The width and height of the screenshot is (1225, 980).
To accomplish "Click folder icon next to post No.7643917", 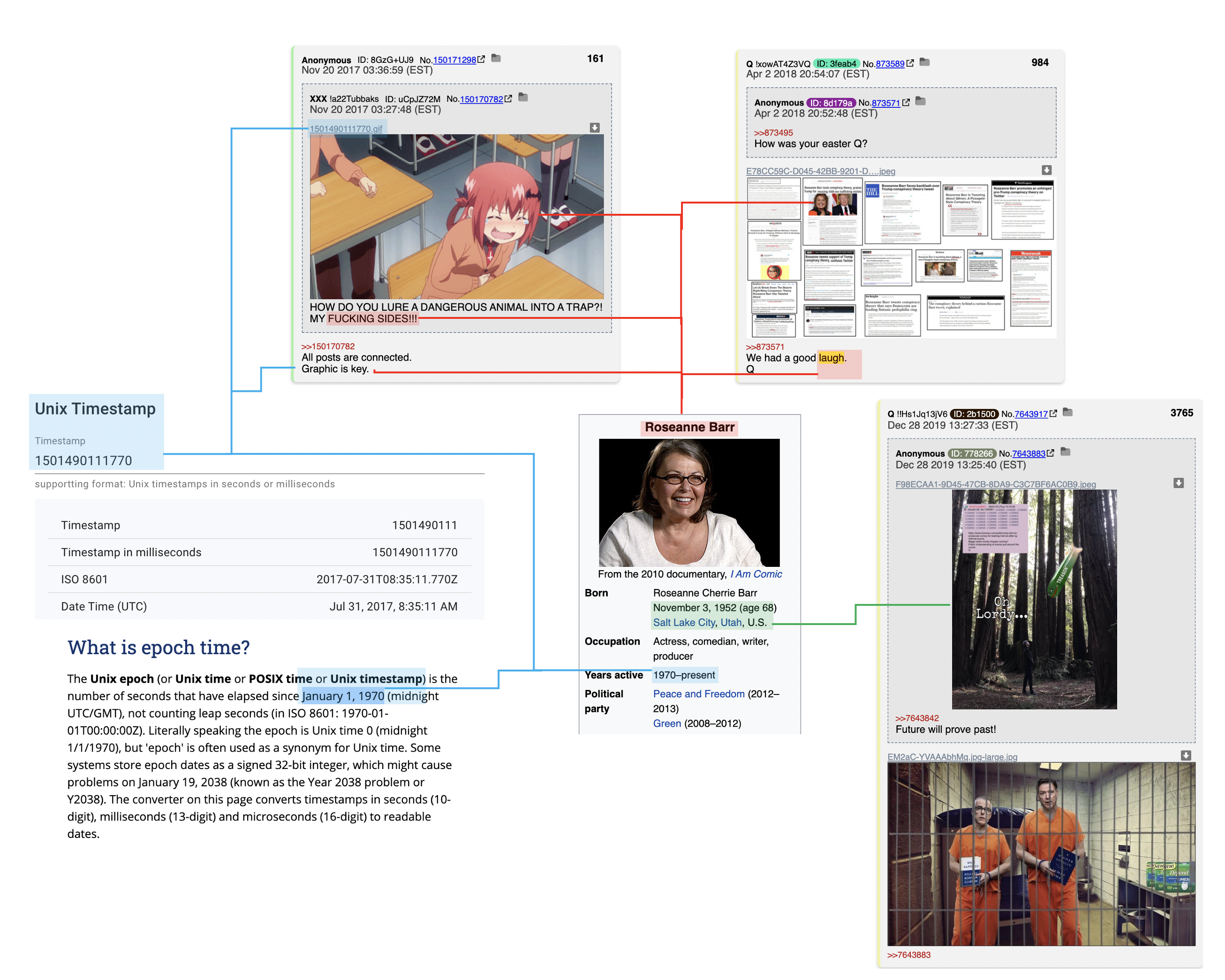I will [1067, 413].
